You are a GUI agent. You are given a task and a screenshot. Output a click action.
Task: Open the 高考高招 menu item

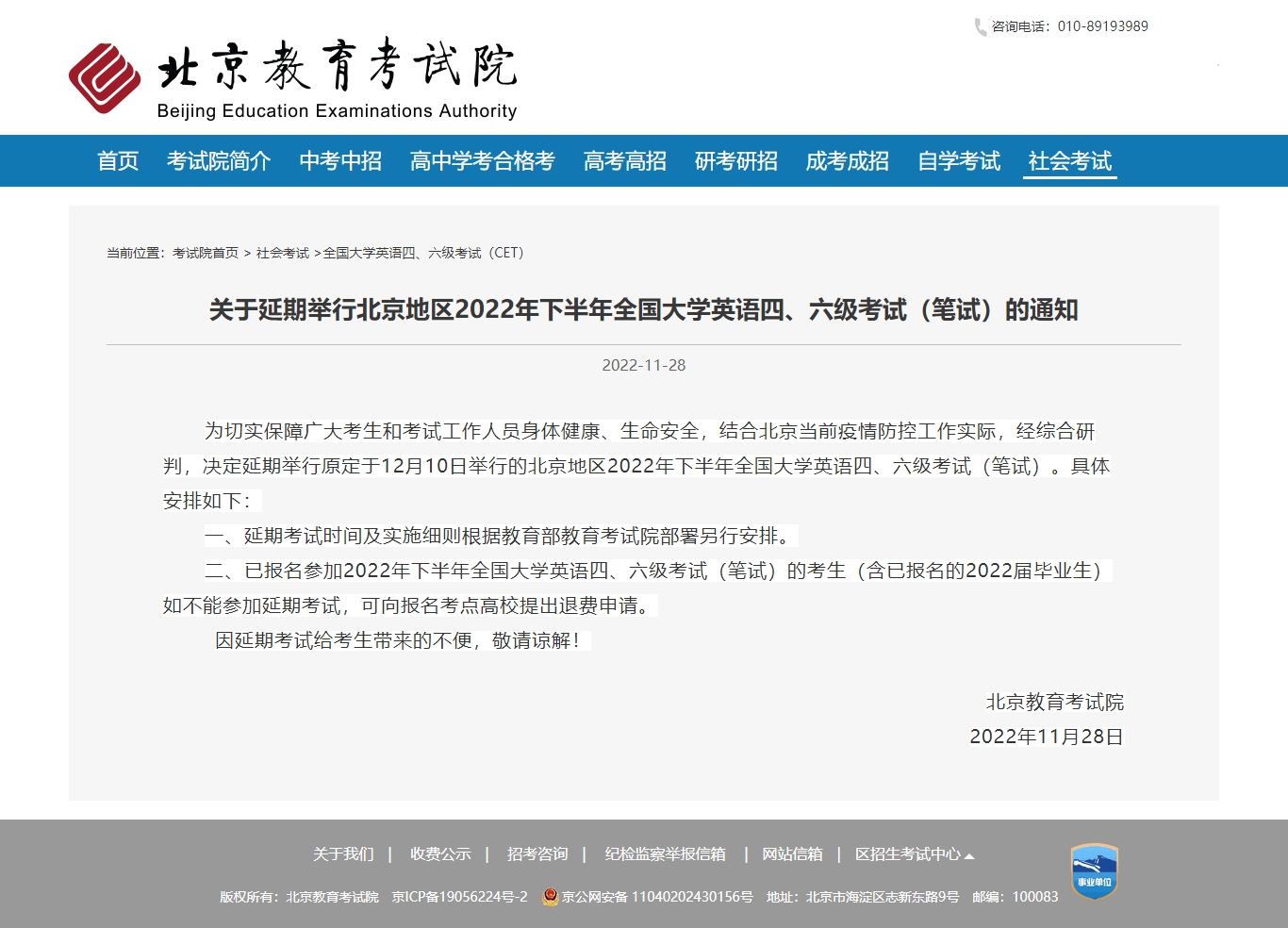tap(624, 161)
